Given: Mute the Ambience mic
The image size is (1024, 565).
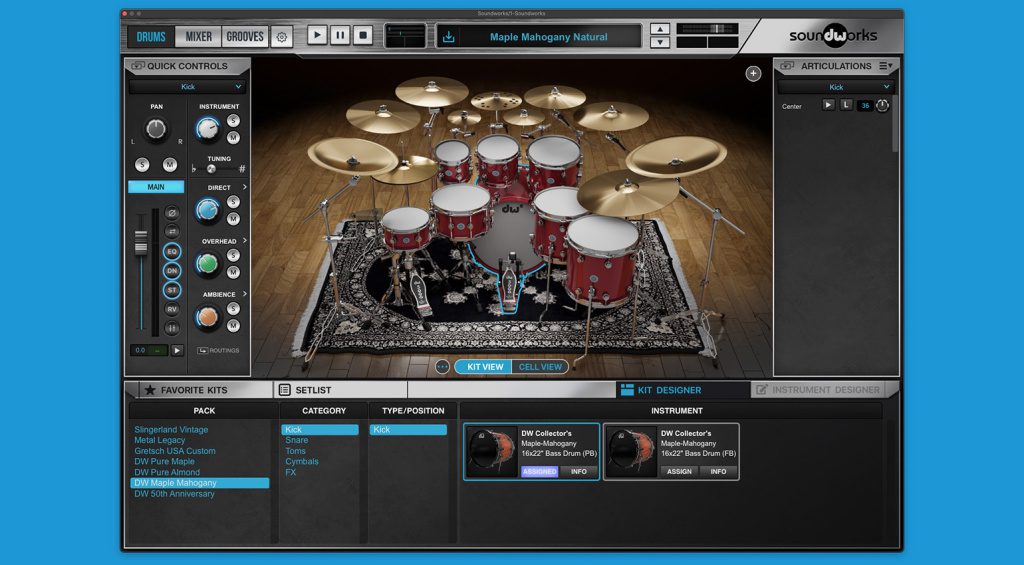Looking at the screenshot, I should pyautogui.click(x=233, y=326).
